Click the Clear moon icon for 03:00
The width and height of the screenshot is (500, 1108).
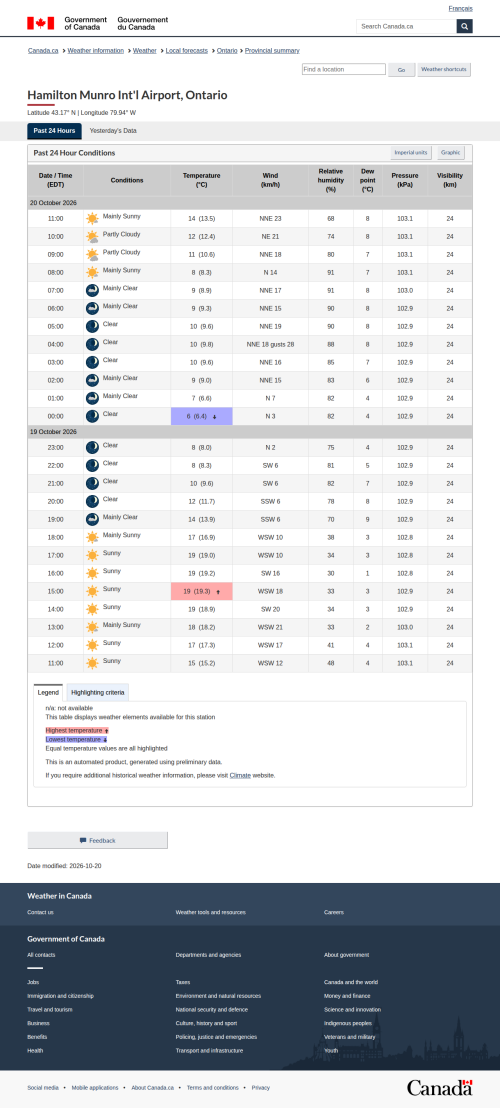pos(93,363)
